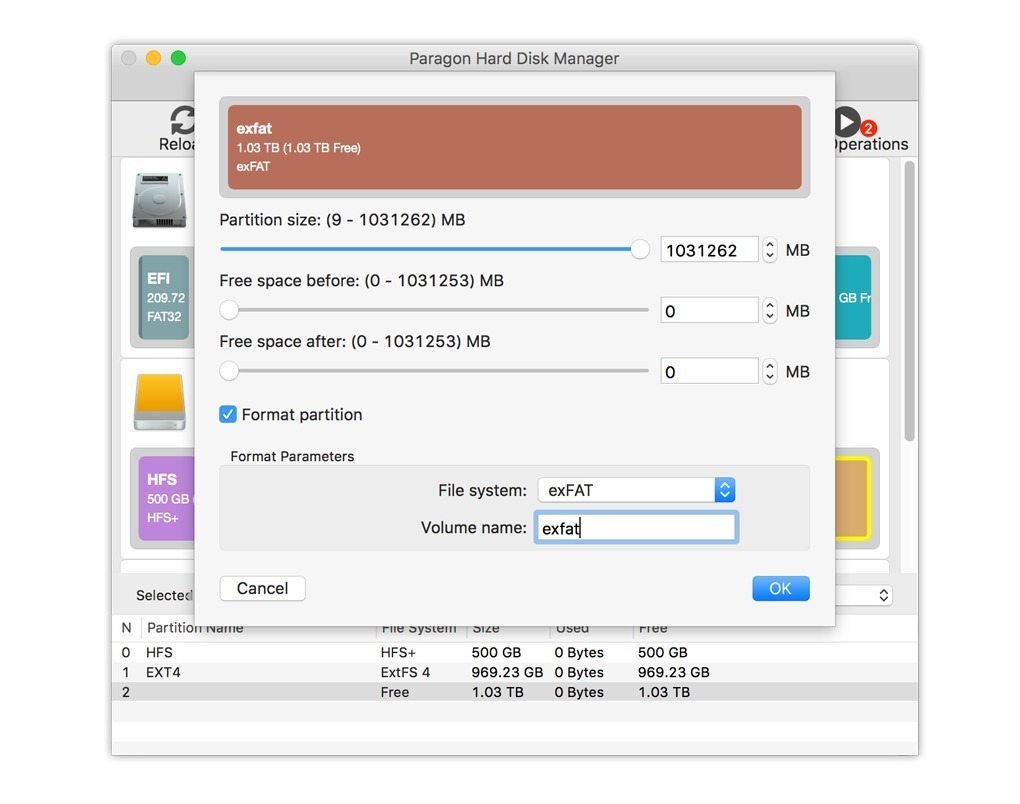Click the exfat partition preview bar
This screenshot has height=804, width=1020.
(x=515, y=147)
